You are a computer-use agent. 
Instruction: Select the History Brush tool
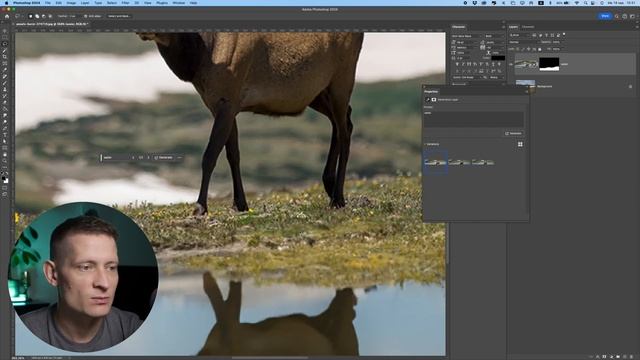pyautogui.click(x=5, y=96)
